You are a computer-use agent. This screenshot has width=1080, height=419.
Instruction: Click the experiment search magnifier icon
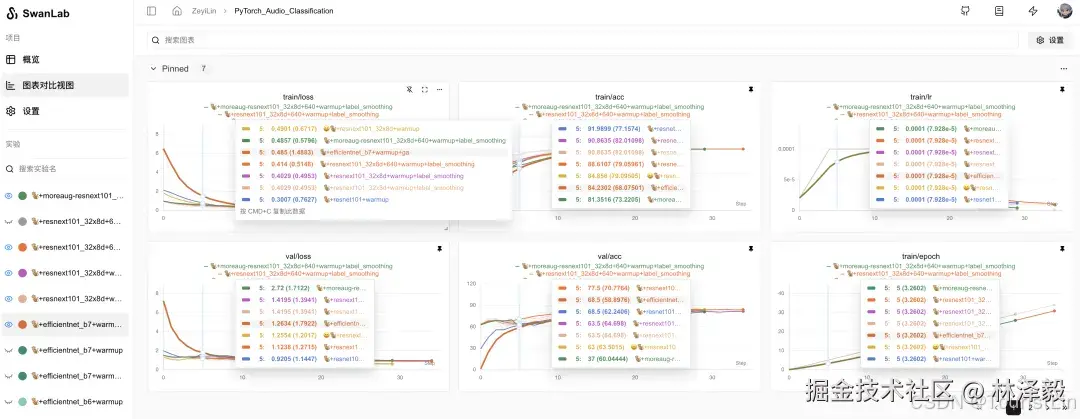pos(10,169)
